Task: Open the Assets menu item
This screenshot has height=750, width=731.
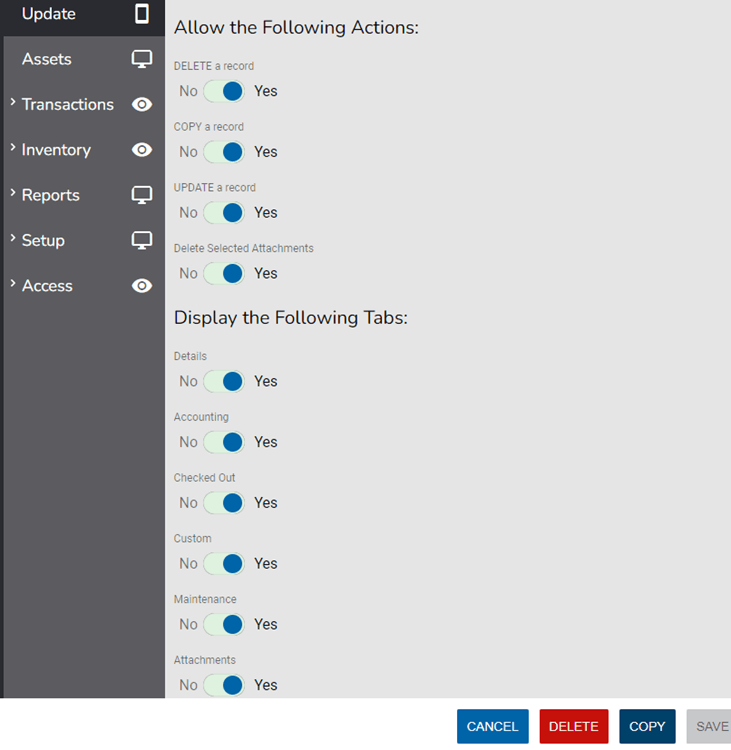Action: [47, 59]
